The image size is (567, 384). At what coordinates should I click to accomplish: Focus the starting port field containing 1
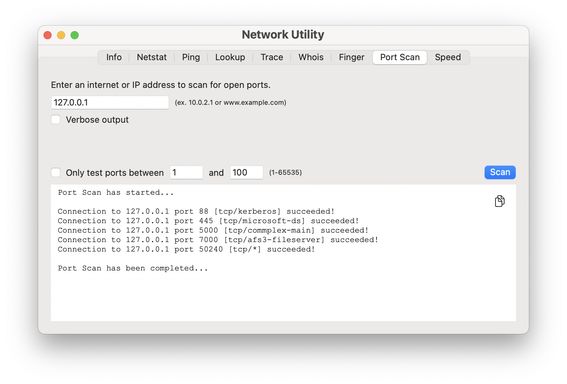186,172
